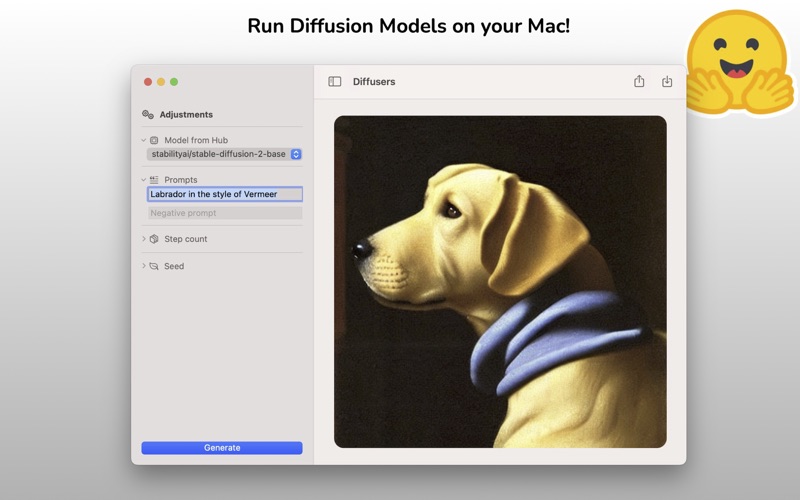
Task: Click the Prompts list icon
Action: 154,180
